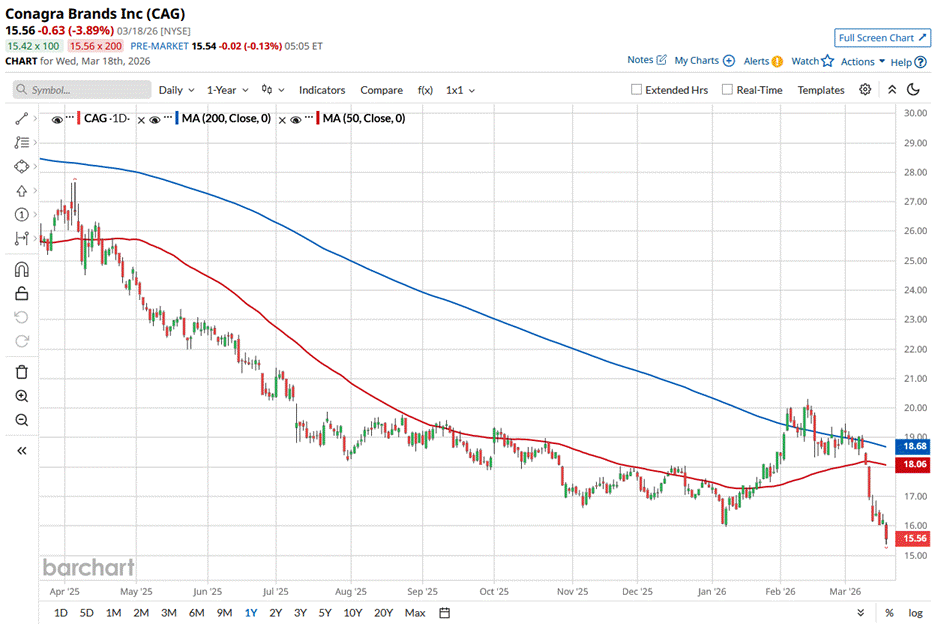Open the Fibonacci tools group
Viewport: 935px width, 624px height.
(21, 143)
